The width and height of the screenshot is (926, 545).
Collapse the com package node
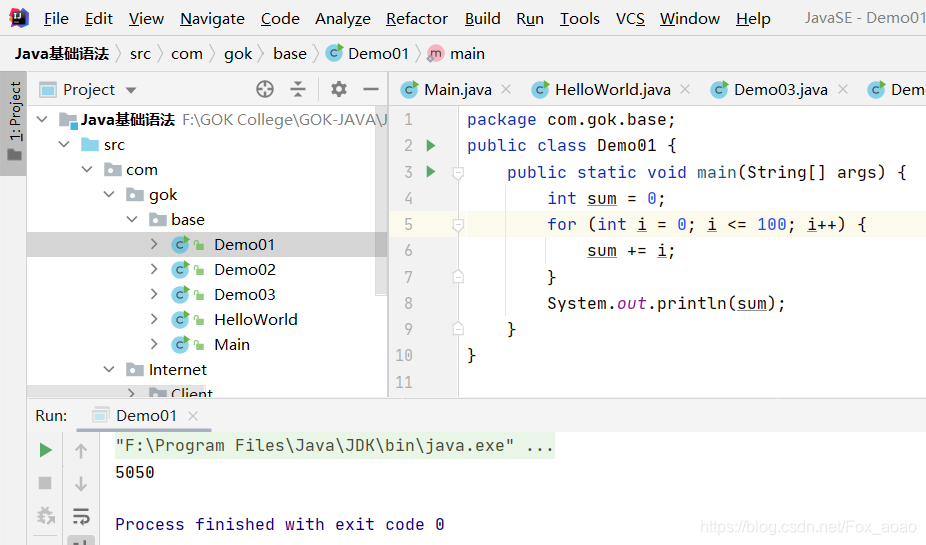pos(87,169)
